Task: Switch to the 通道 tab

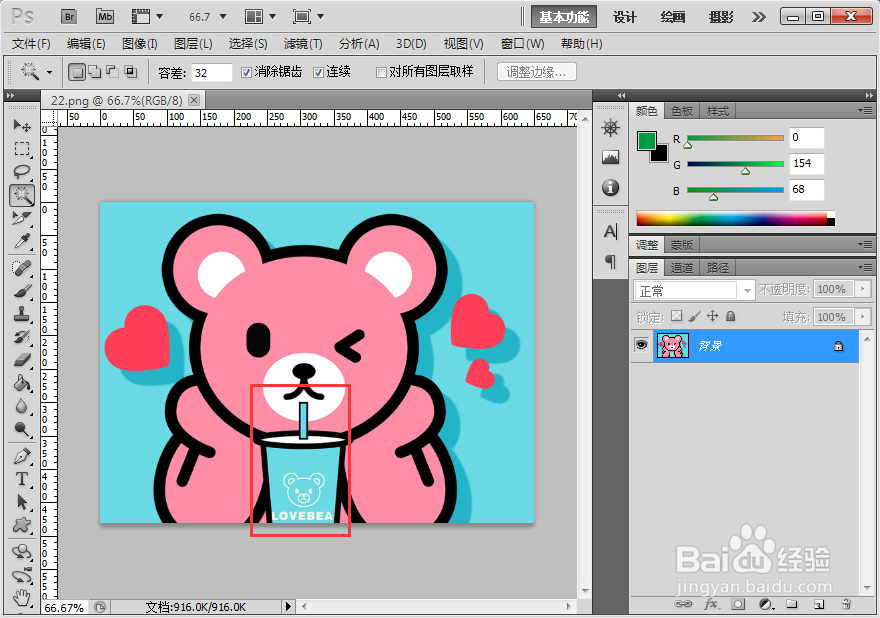Action: point(682,268)
